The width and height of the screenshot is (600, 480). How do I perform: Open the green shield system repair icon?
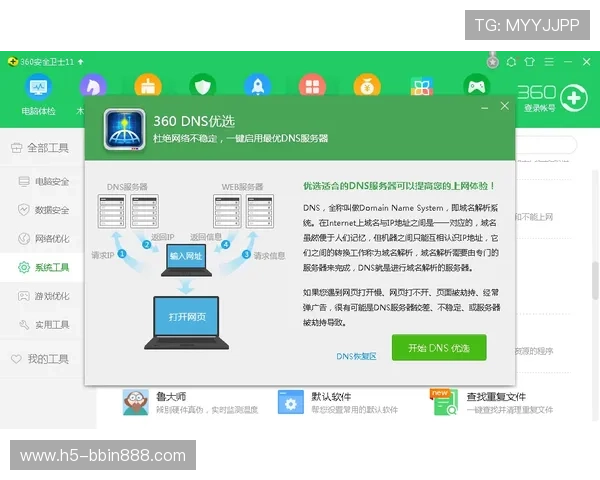pos(203,86)
